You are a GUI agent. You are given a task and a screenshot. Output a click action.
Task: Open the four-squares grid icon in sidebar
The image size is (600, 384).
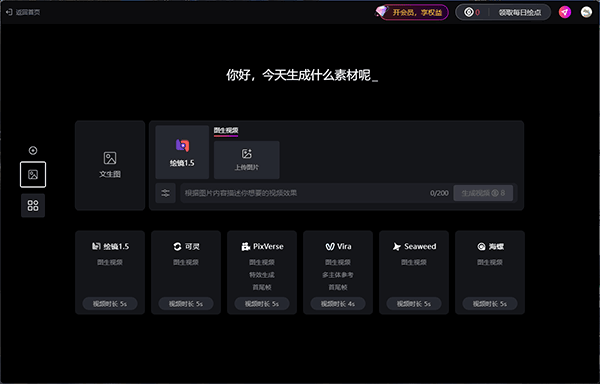[x=33, y=205]
